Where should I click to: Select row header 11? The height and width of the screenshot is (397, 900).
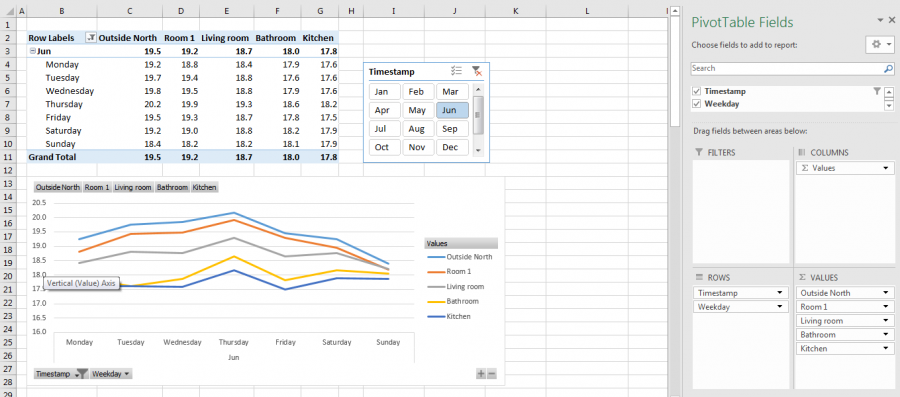tap(7, 157)
